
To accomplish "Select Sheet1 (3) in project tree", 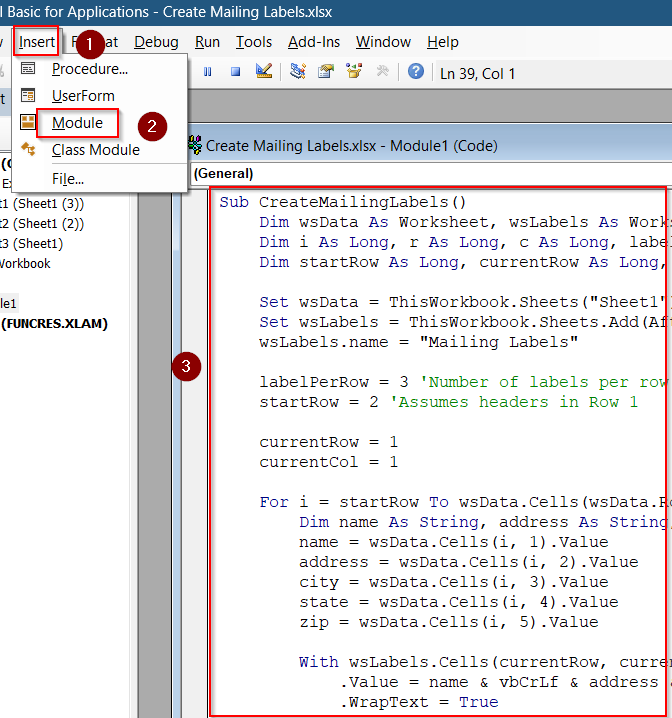I will (42, 203).
